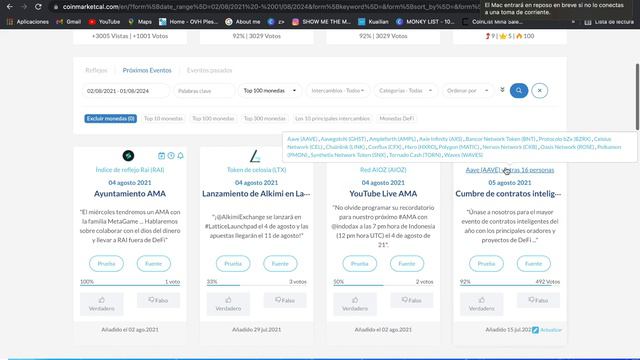Toggle the Top 10 monedas chip
The height and width of the screenshot is (360, 640).
[163, 118]
